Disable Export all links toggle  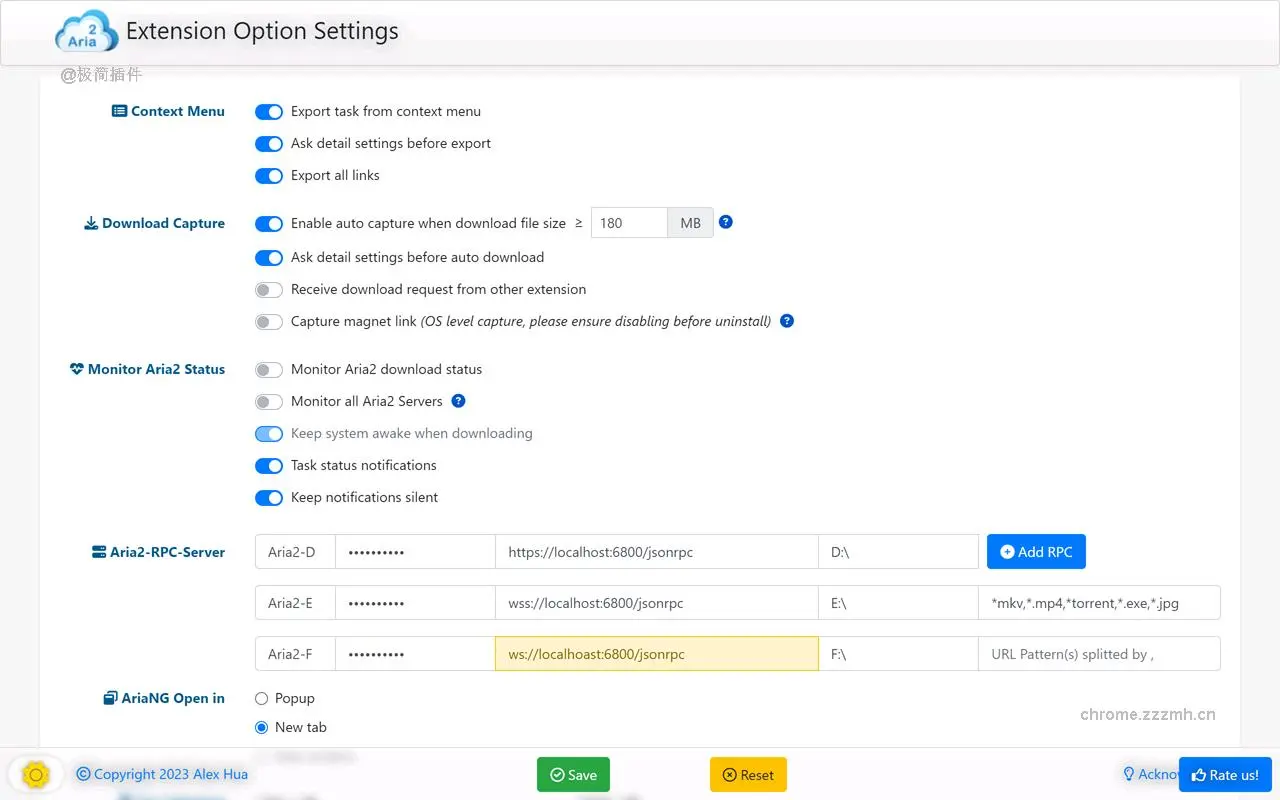click(269, 176)
